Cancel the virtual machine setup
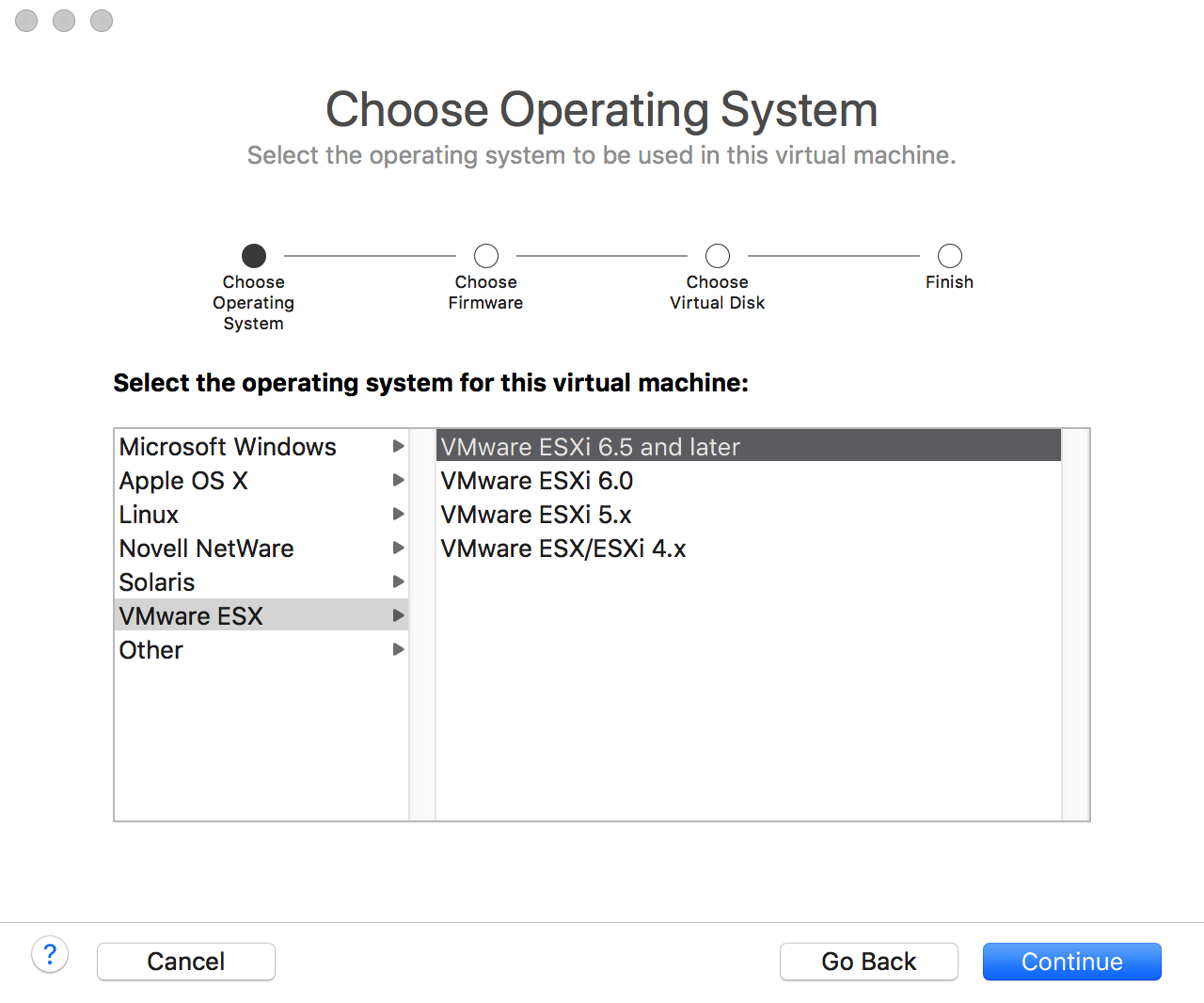1204x1003 pixels. 186,962
